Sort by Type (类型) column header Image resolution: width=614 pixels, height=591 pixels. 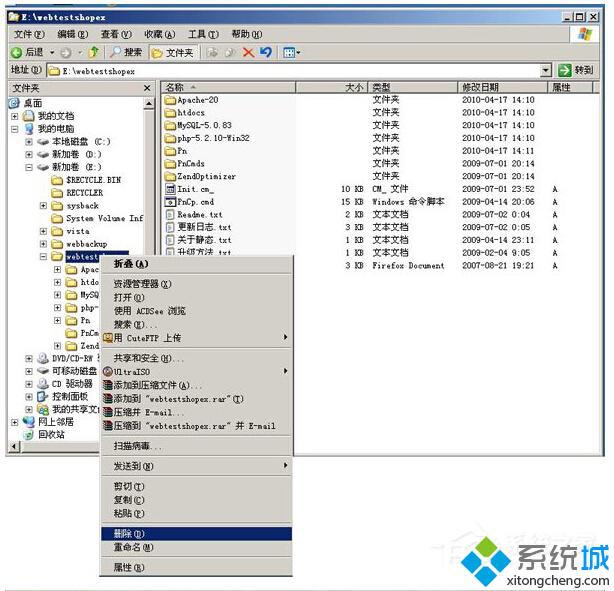click(x=413, y=87)
